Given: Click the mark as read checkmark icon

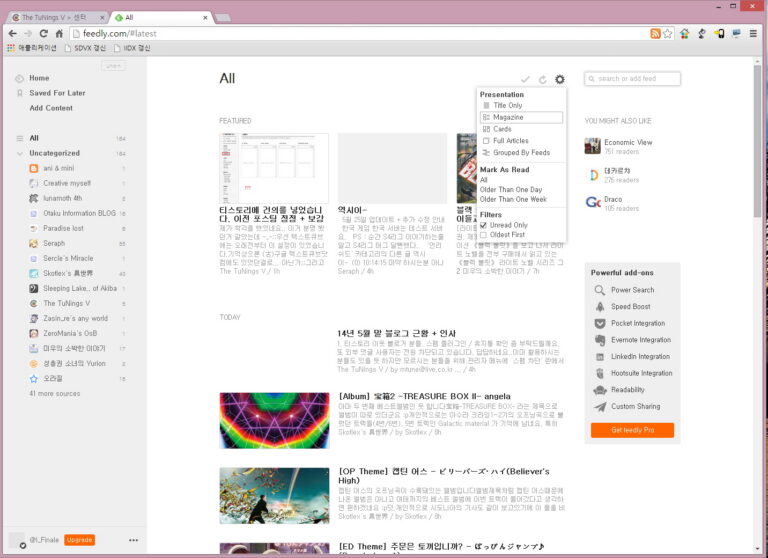Looking at the screenshot, I should coord(525,79).
